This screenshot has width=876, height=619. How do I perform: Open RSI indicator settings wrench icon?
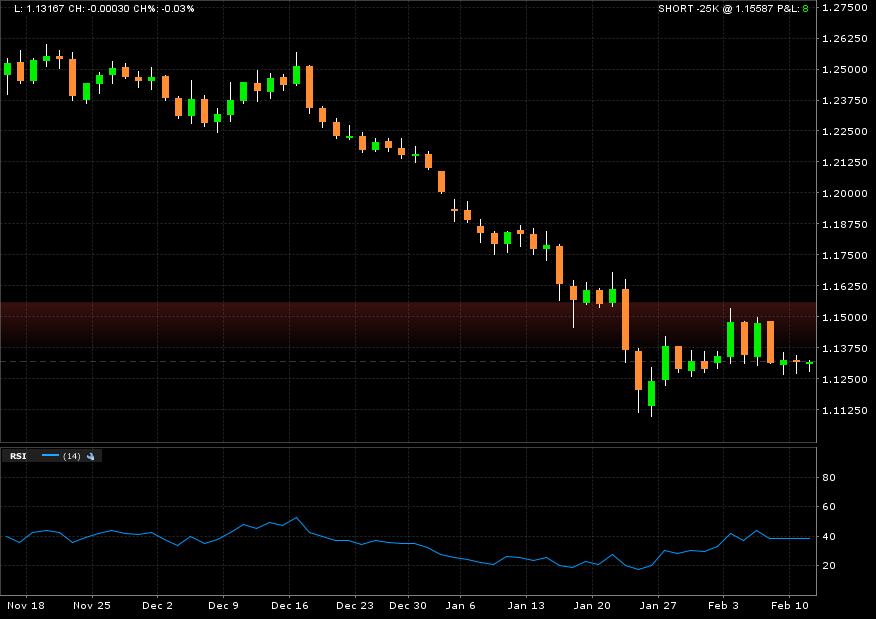click(x=91, y=456)
